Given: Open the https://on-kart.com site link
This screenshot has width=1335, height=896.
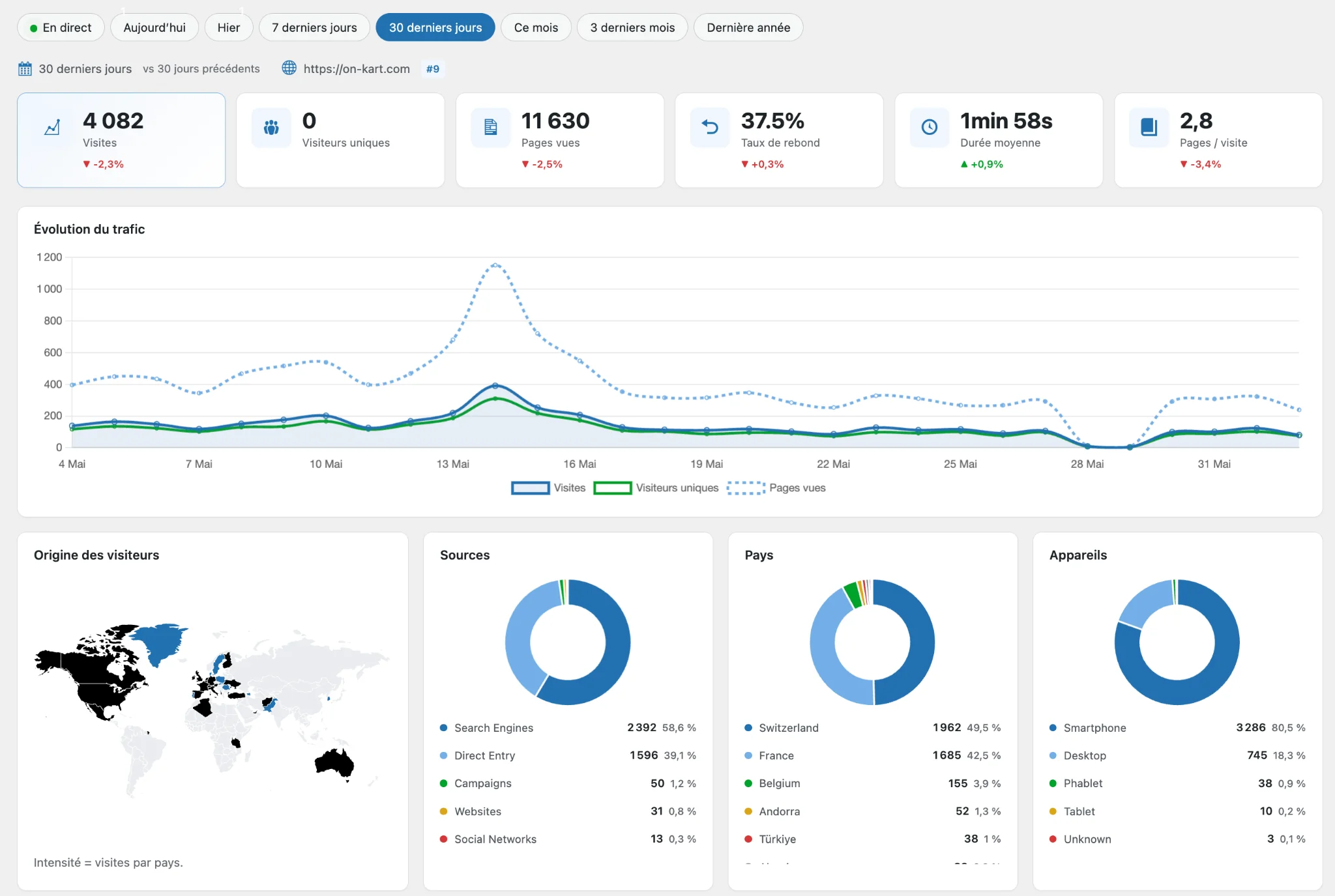Looking at the screenshot, I should (x=357, y=68).
